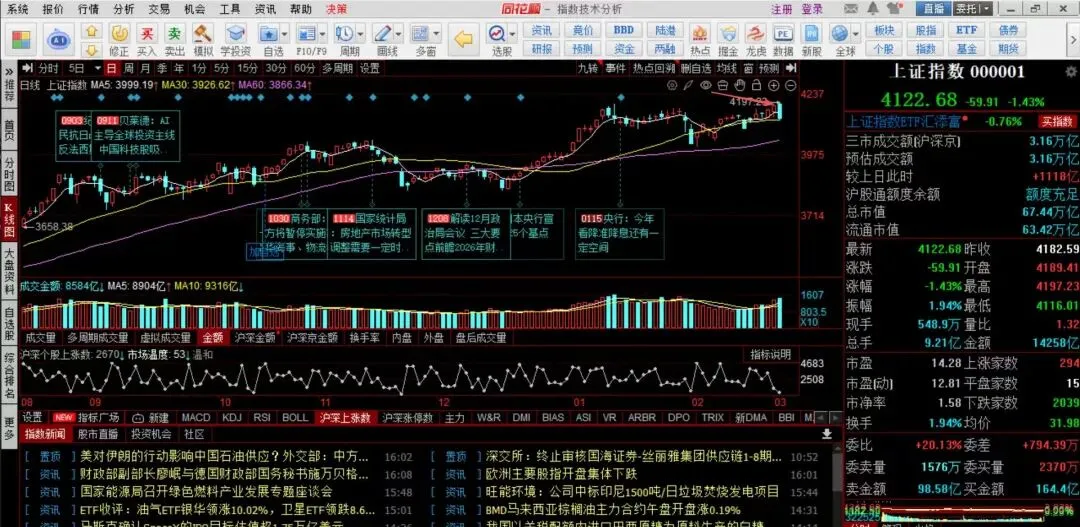This screenshot has height=527, width=1080.
Task: Open the 新股 new stocks icon
Action: click(811, 33)
